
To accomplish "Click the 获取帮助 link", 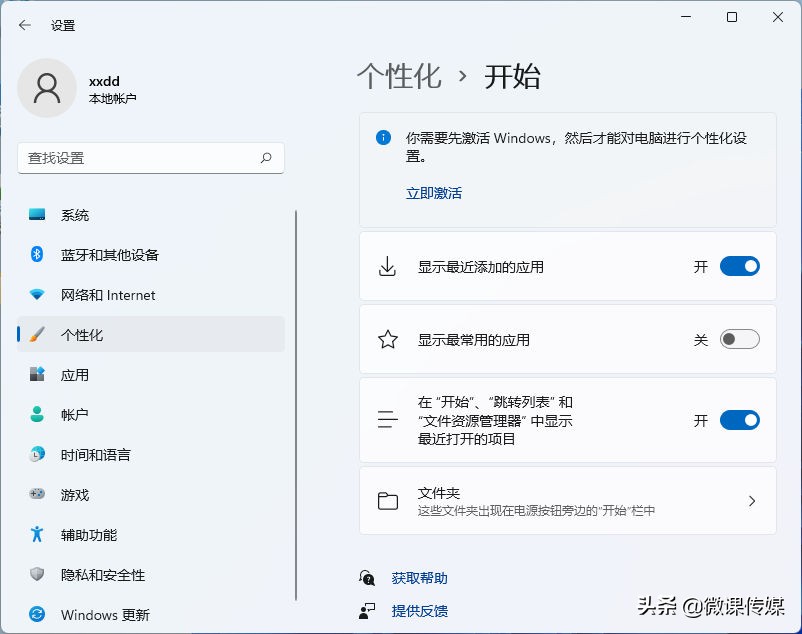I will tap(419, 578).
